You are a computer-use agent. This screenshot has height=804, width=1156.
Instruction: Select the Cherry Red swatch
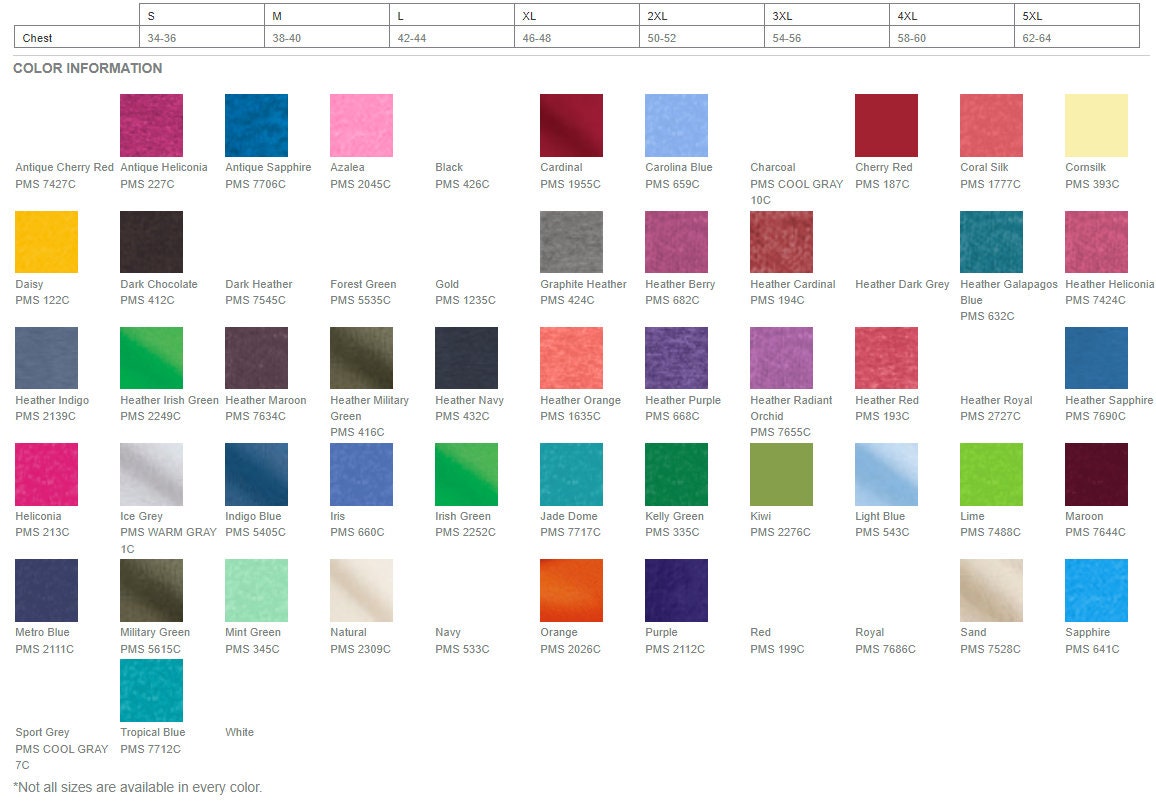pos(886,125)
